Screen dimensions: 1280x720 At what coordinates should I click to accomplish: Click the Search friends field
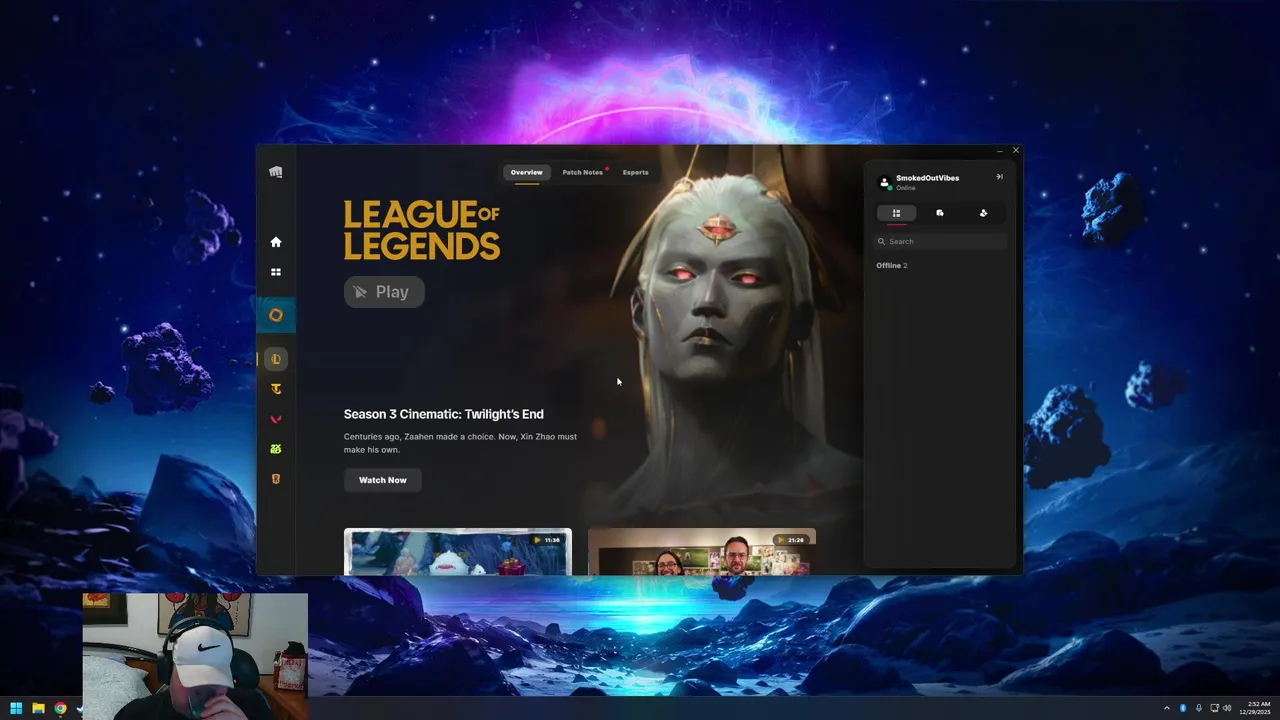[x=941, y=241]
